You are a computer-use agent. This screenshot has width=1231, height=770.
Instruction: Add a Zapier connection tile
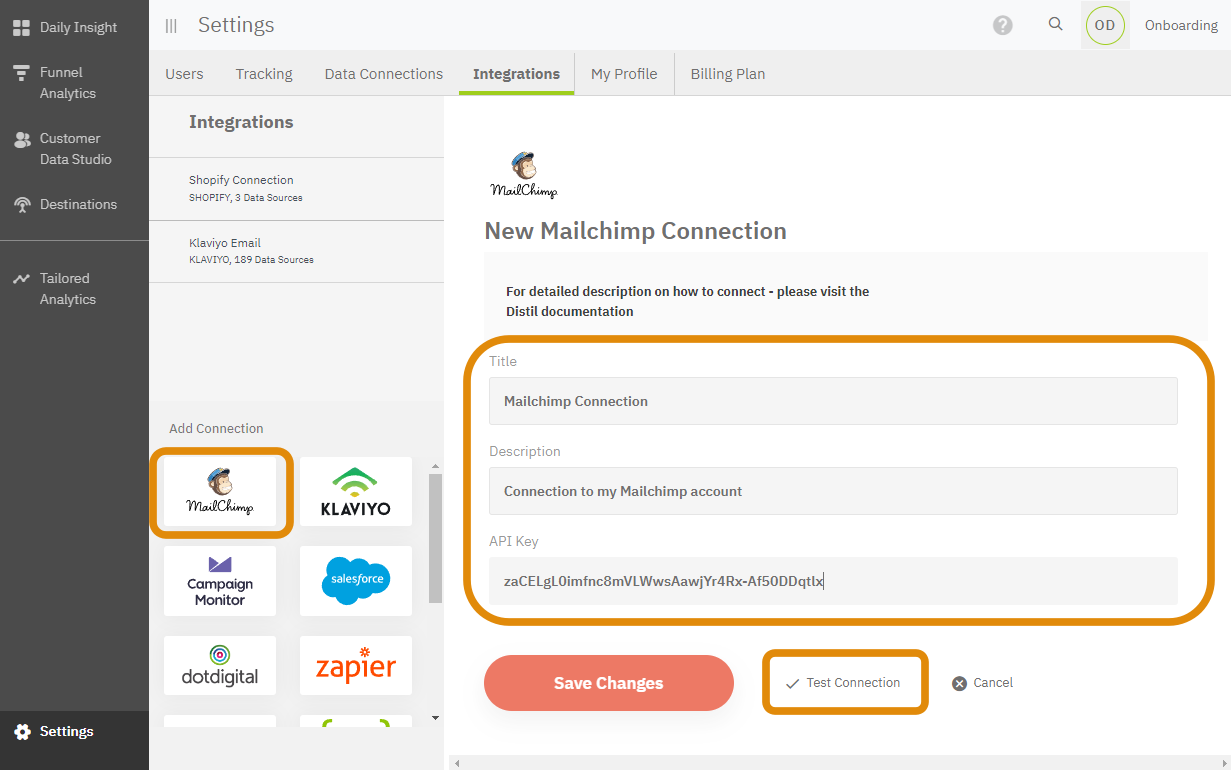click(x=356, y=666)
